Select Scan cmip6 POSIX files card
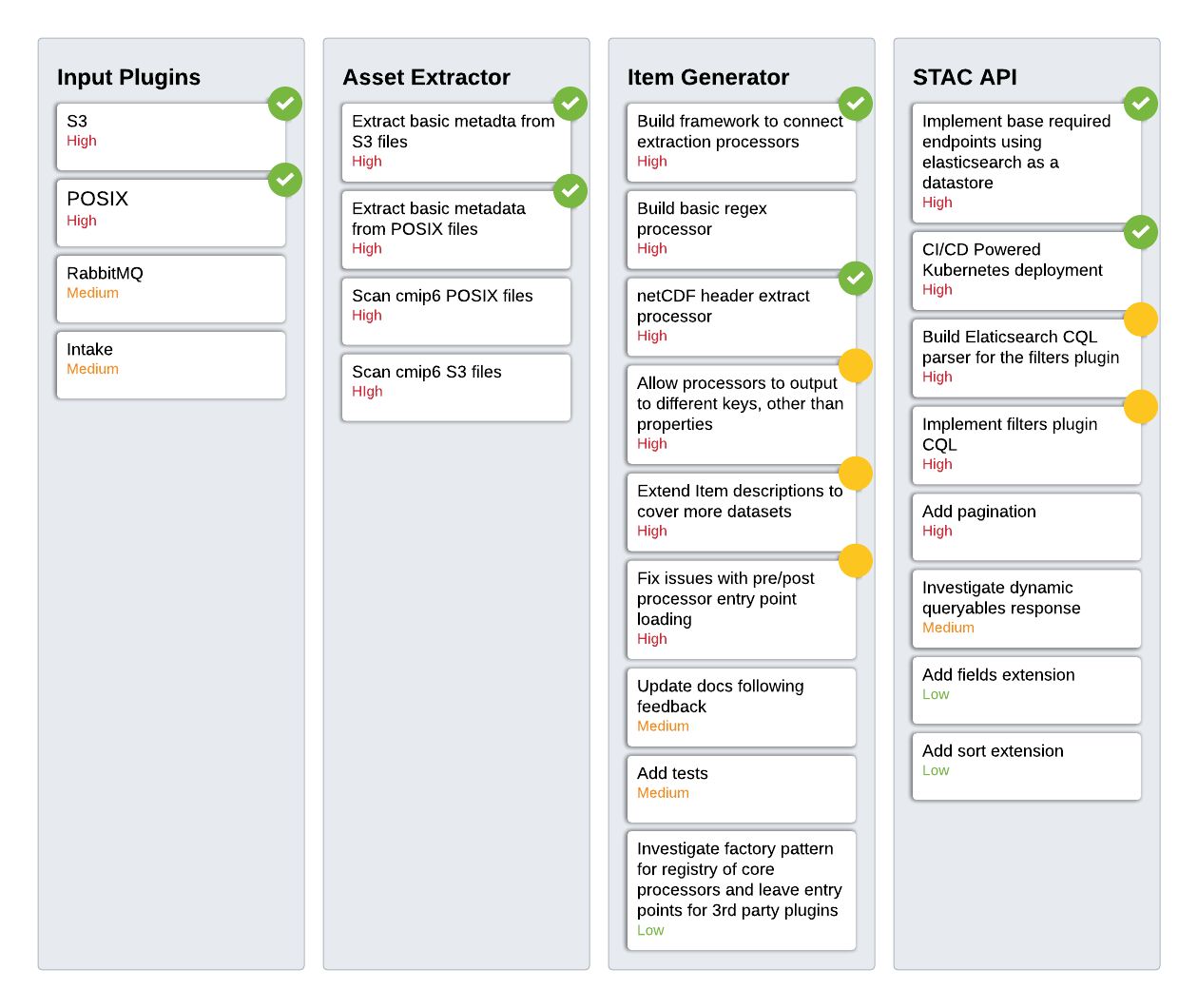Screen dimensions: 1198x1008 click(456, 312)
